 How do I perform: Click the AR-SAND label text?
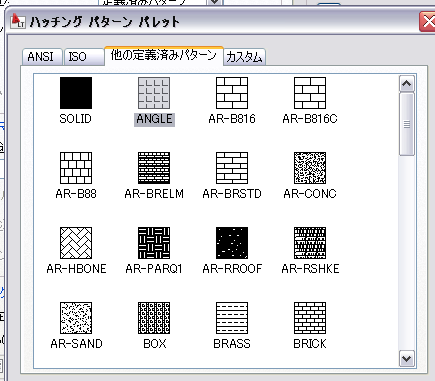76,344
